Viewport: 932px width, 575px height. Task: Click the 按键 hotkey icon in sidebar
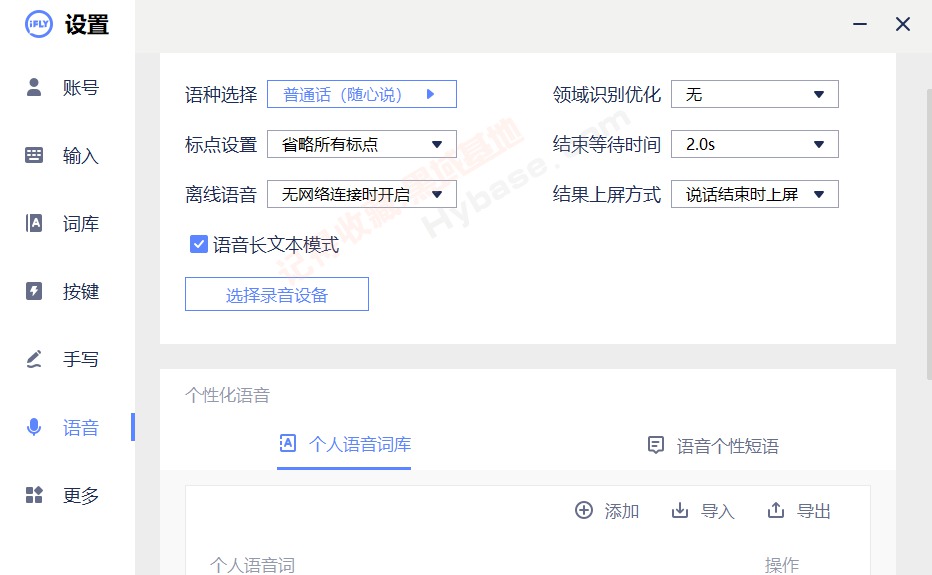tap(34, 291)
